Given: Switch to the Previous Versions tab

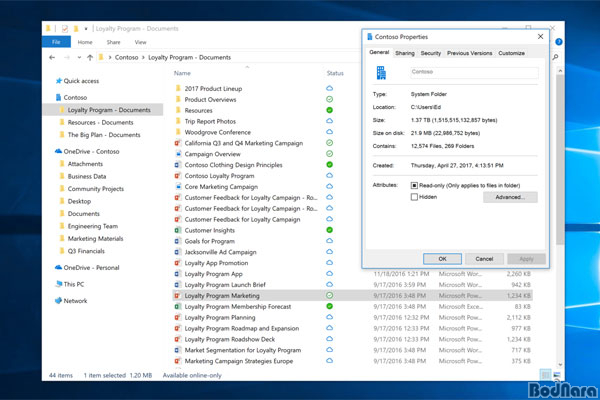Looking at the screenshot, I should 470,53.
